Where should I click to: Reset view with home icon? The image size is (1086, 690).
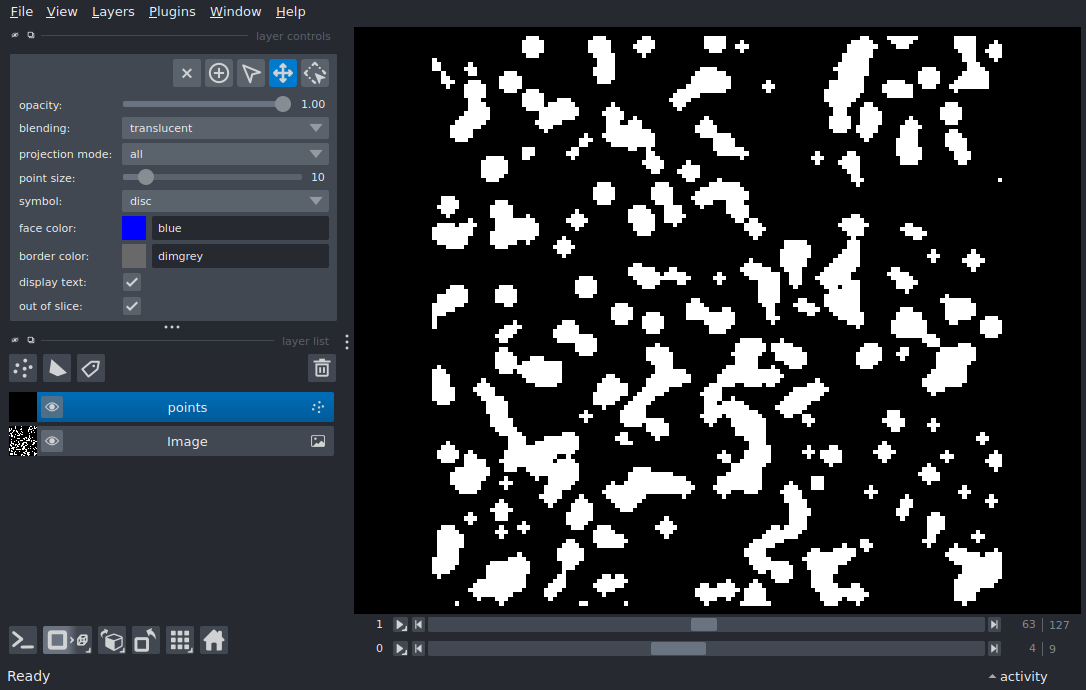point(214,640)
